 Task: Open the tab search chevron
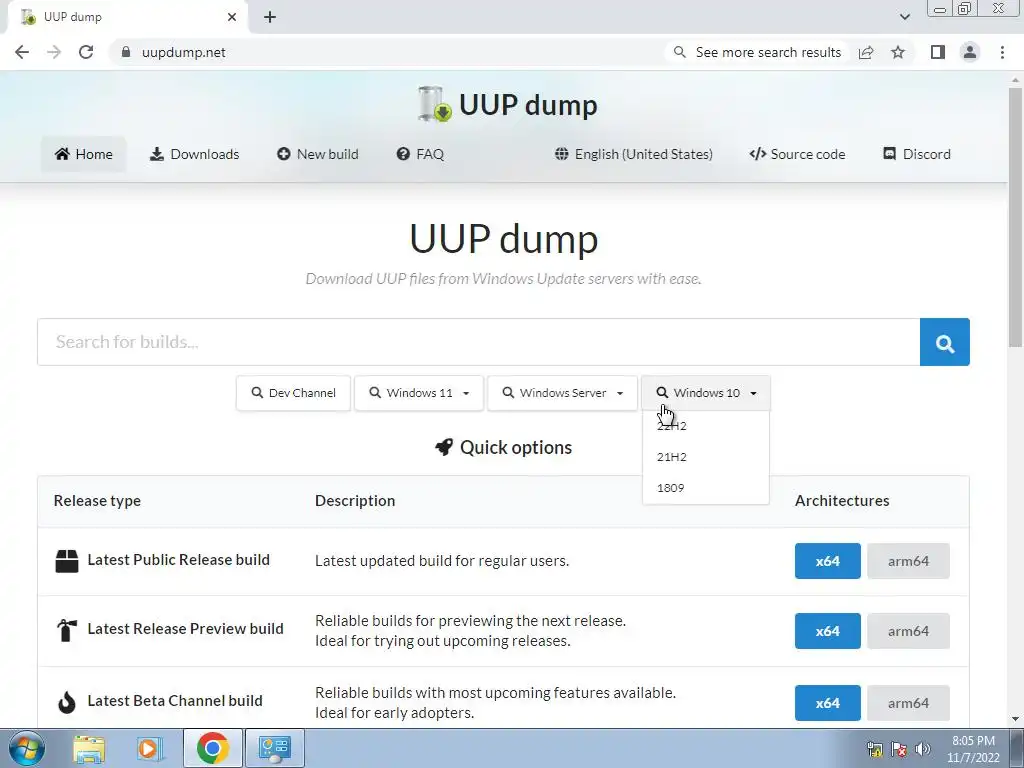tap(904, 17)
